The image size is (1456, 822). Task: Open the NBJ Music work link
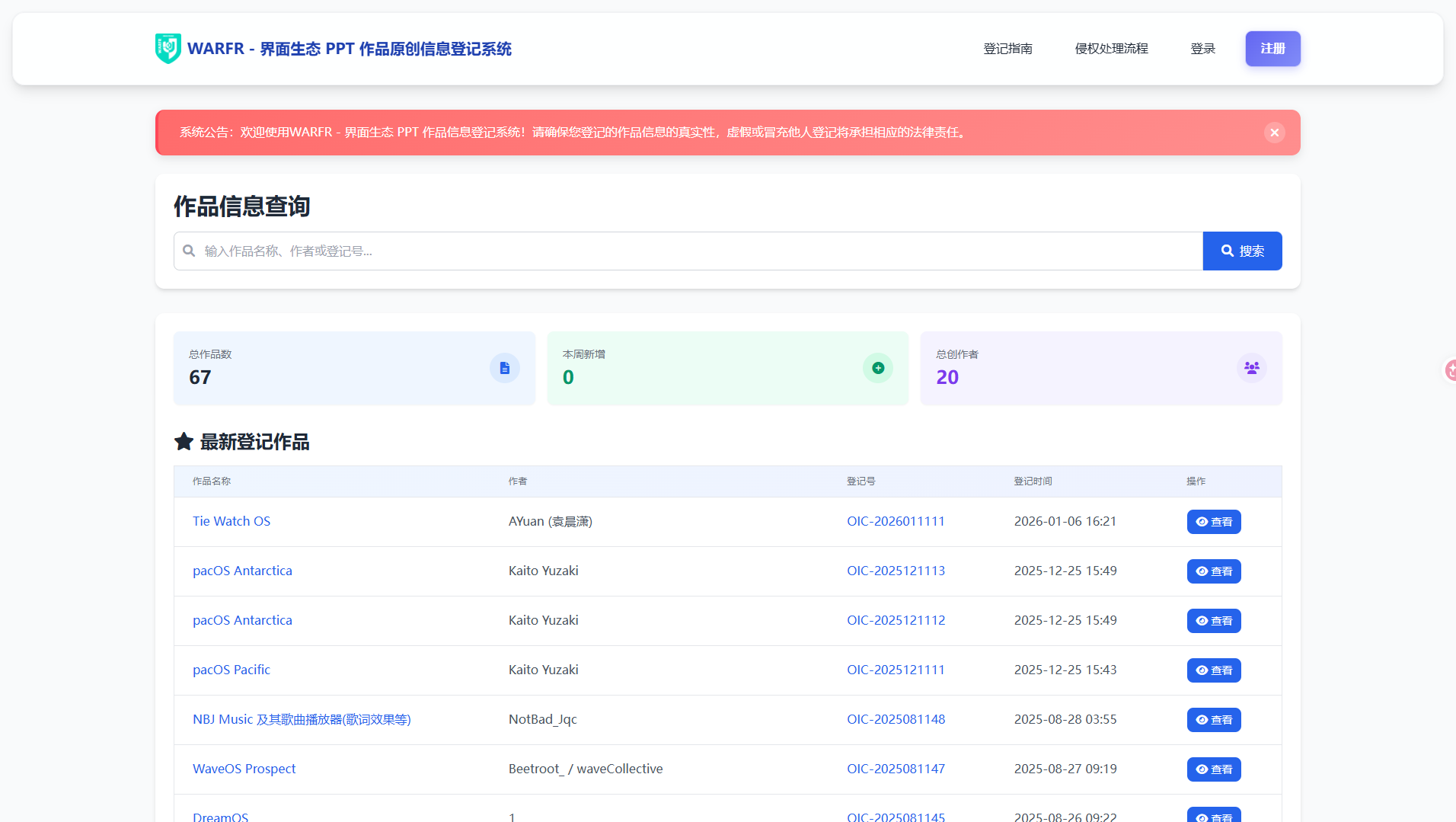coord(302,719)
